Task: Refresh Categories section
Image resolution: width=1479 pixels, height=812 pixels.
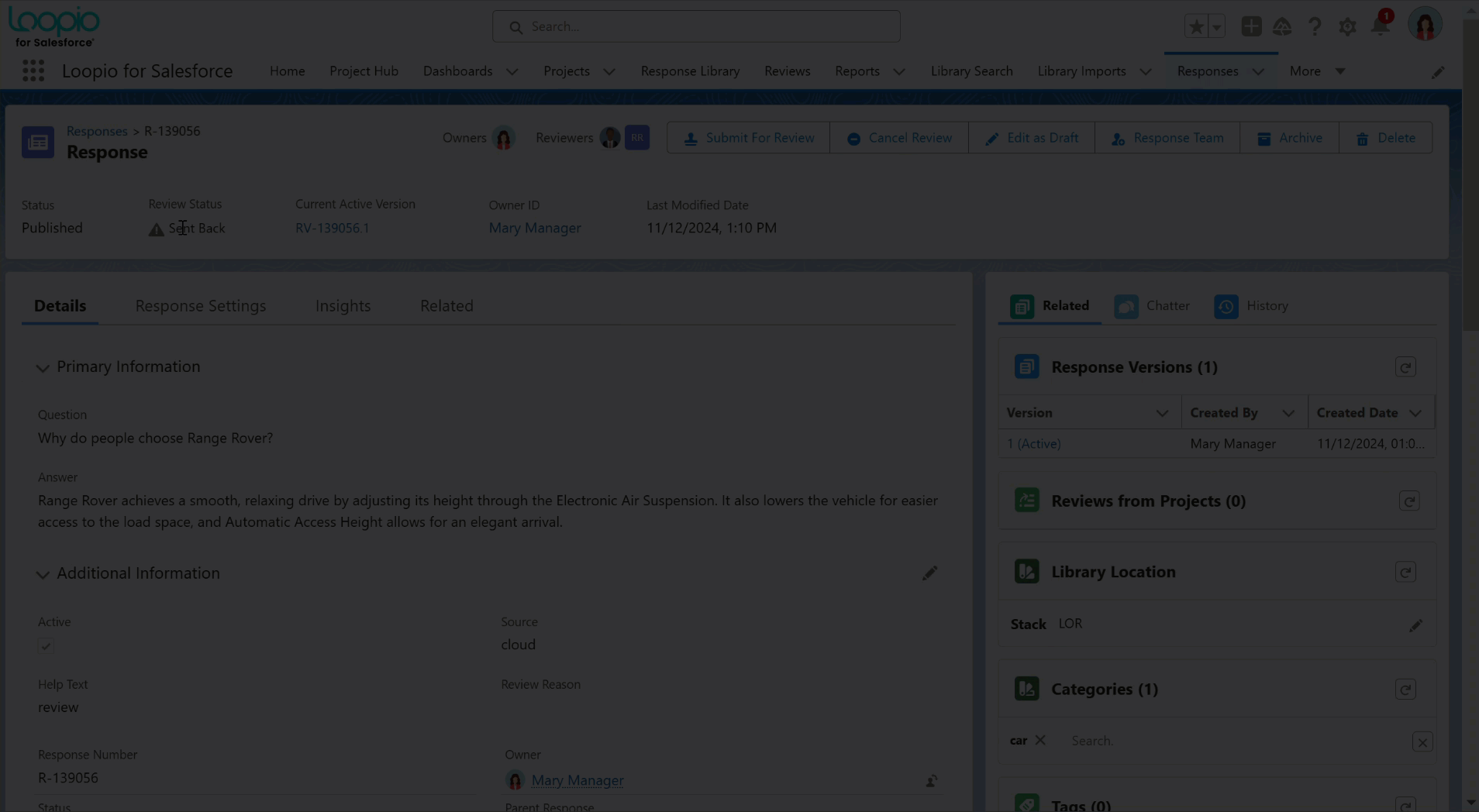Action: click(1405, 689)
